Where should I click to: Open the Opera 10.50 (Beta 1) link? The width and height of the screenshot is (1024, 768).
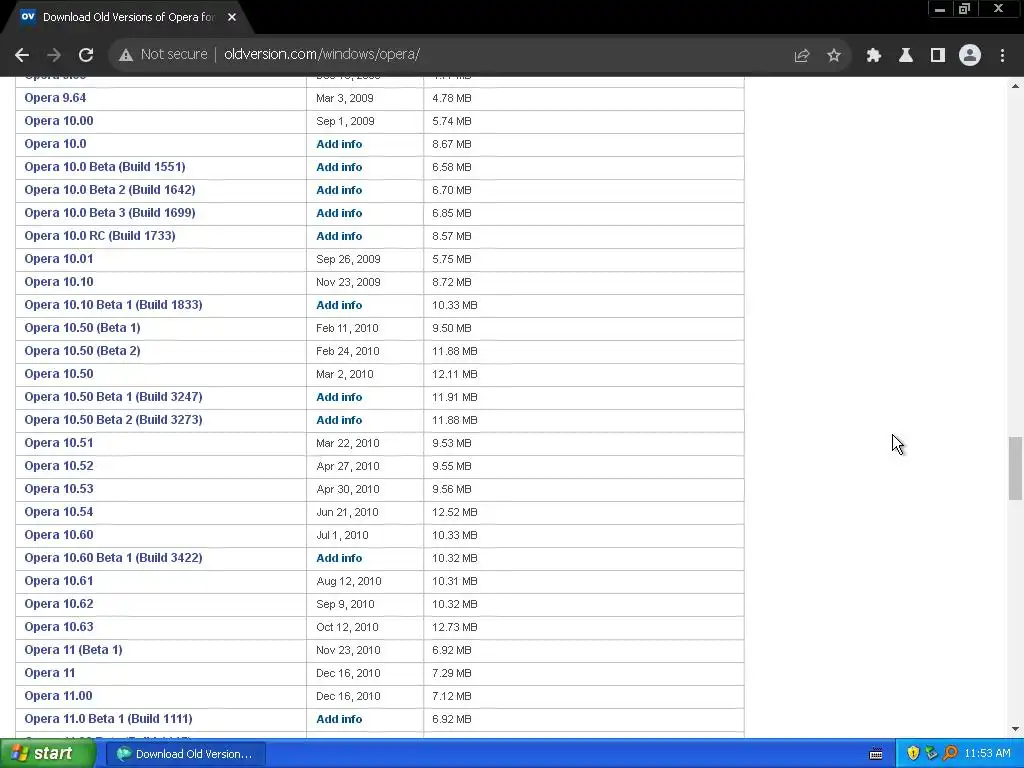click(82, 328)
